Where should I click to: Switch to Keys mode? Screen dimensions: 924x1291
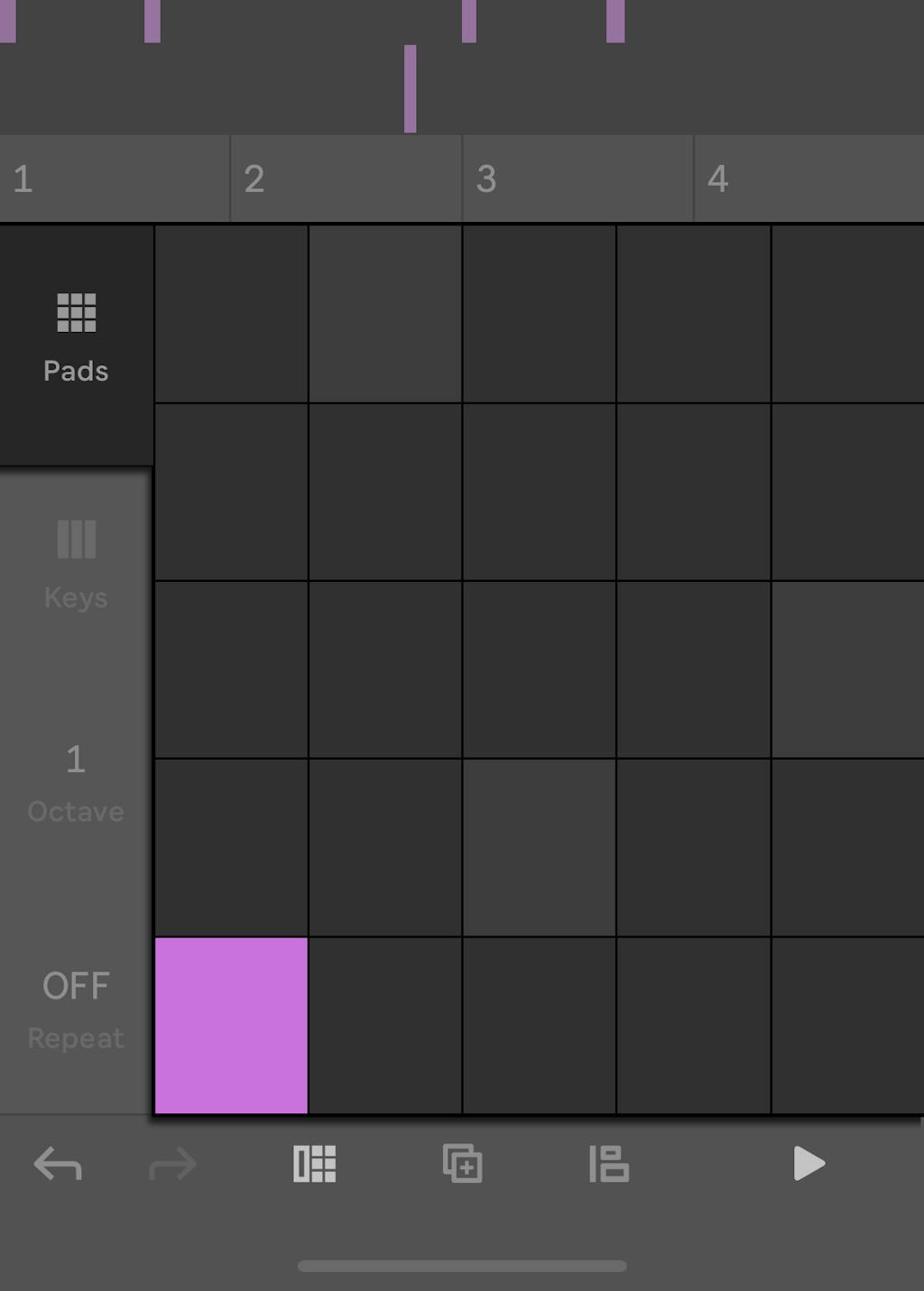[75, 539]
